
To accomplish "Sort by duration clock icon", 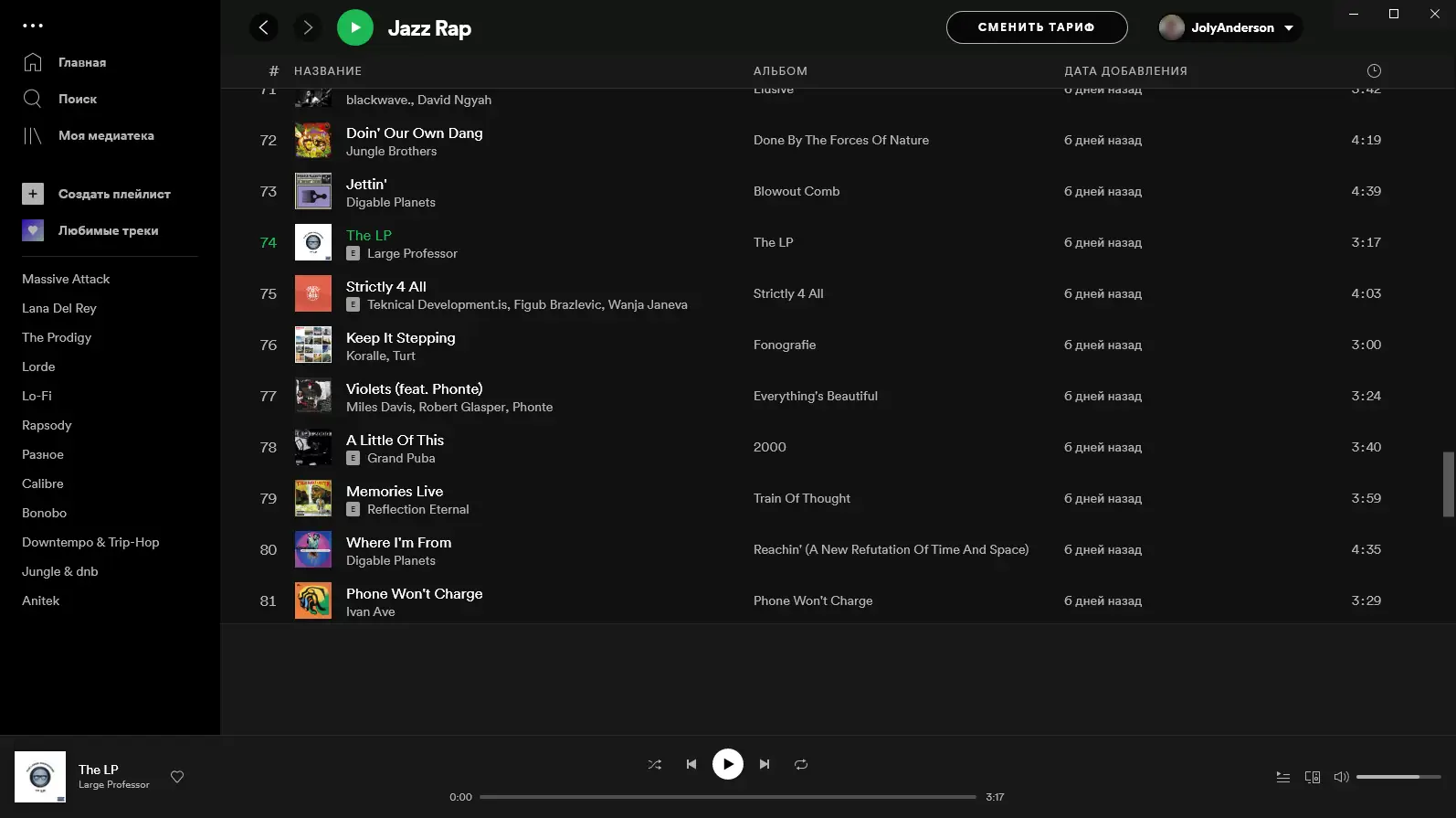I will click(x=1374, y=71).
